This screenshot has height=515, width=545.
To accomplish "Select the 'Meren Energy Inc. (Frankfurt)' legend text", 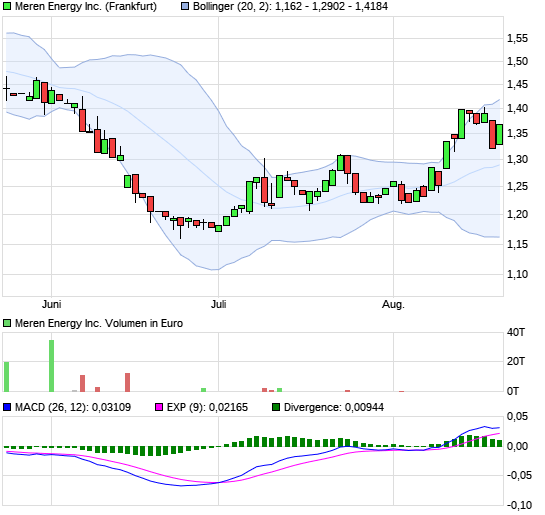I will 86,6.
